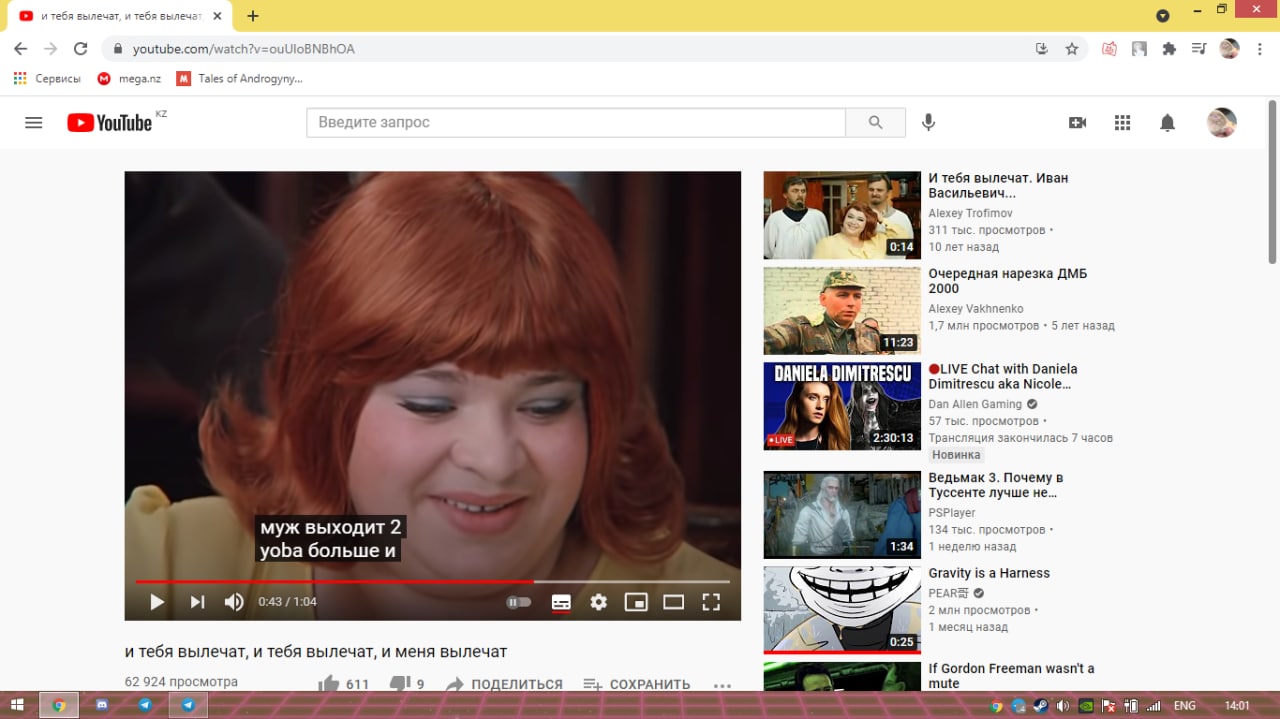
Task: Open the Windows Start button
Action: 17,705
